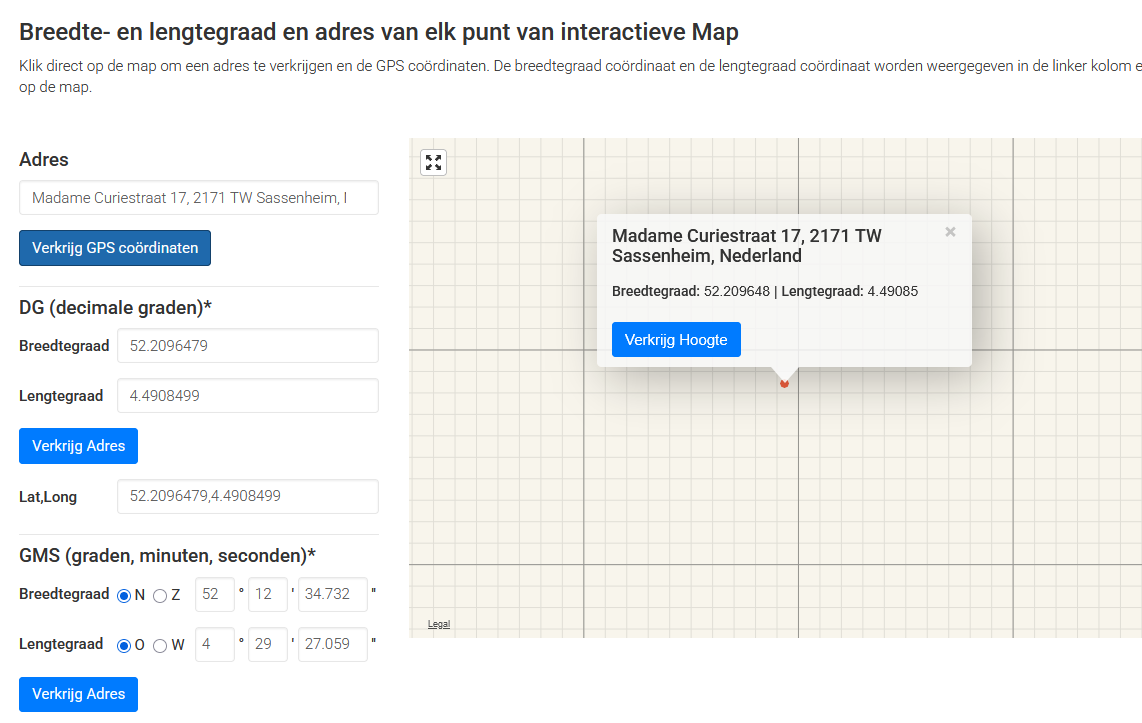Click Verkrijg Hoogte in the popup
This screenshot has height=723, width=1142.
coord(676,340)
